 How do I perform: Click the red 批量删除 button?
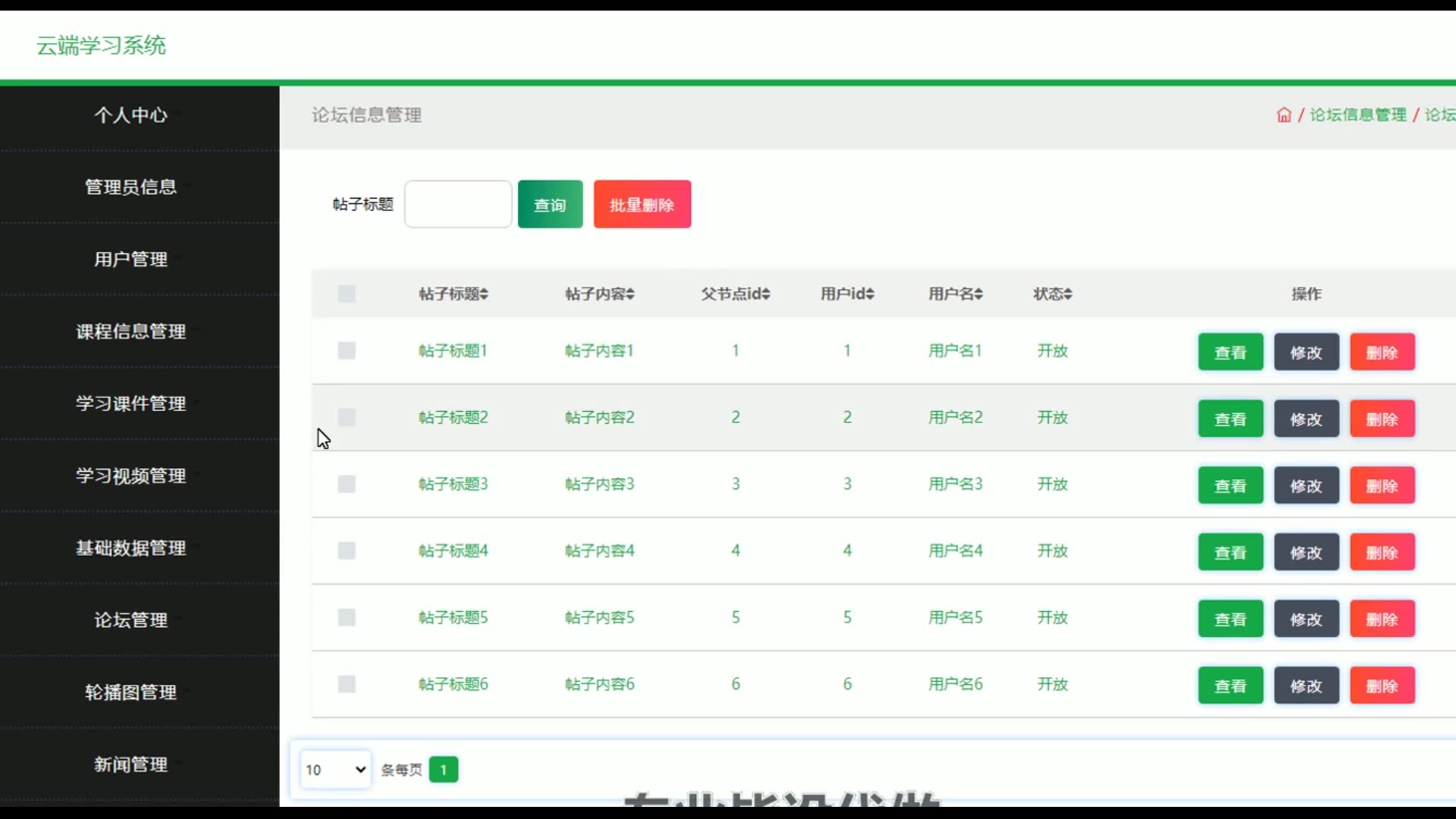pos(642,205)
